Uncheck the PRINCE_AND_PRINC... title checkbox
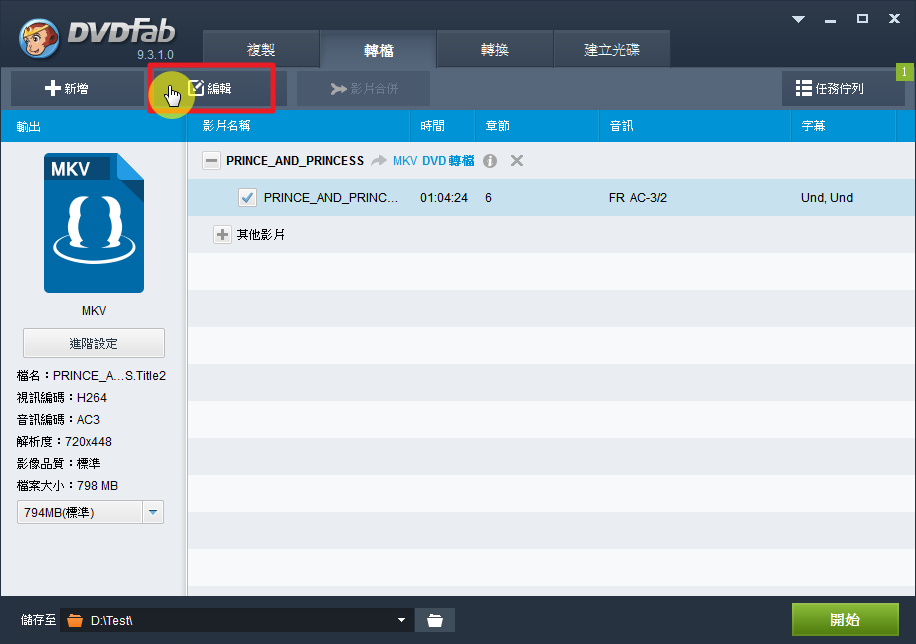Screen dimensions: 916x644 248,198
